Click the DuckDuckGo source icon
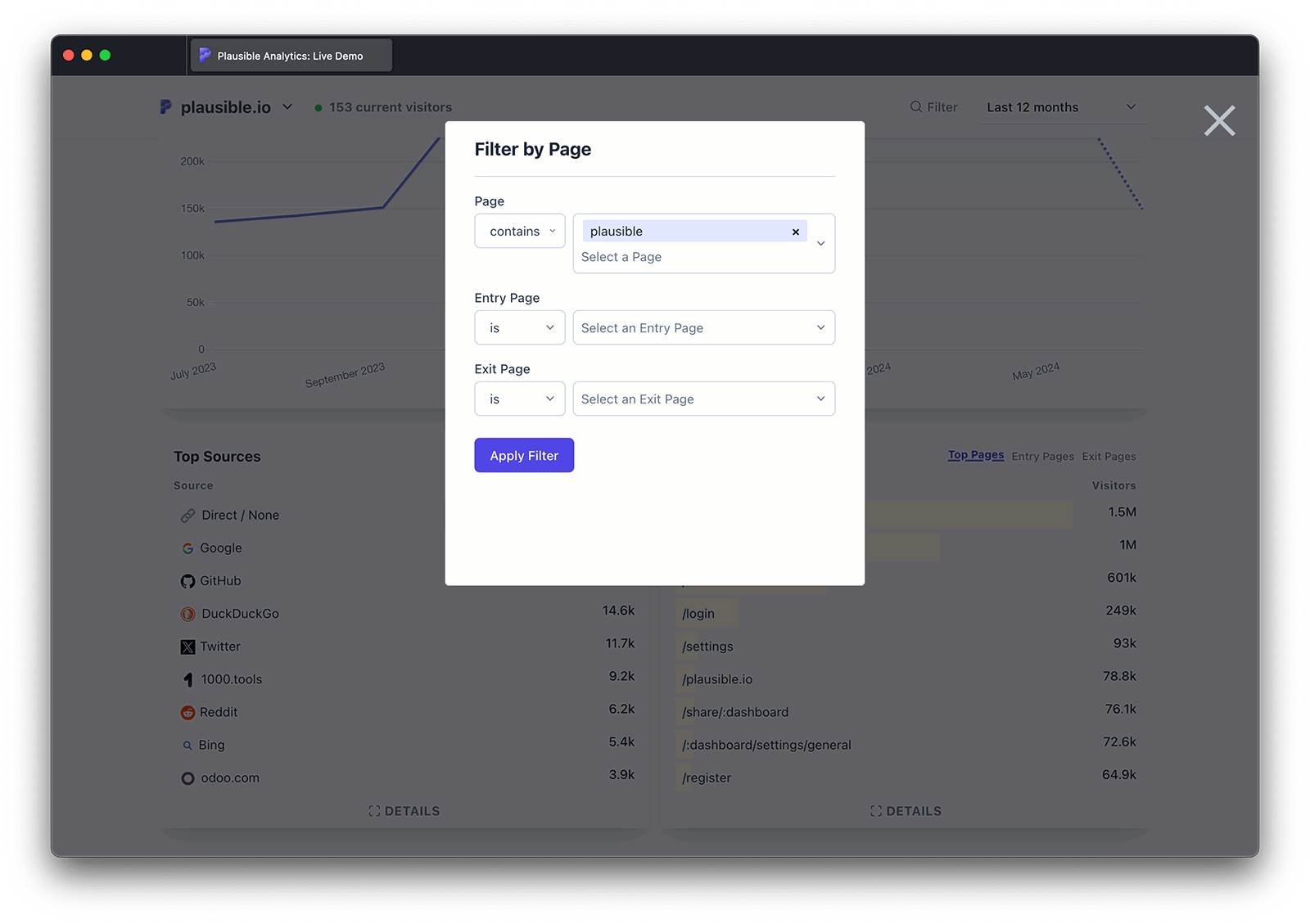The image size is (1310, 924). [x=187, y=614]
